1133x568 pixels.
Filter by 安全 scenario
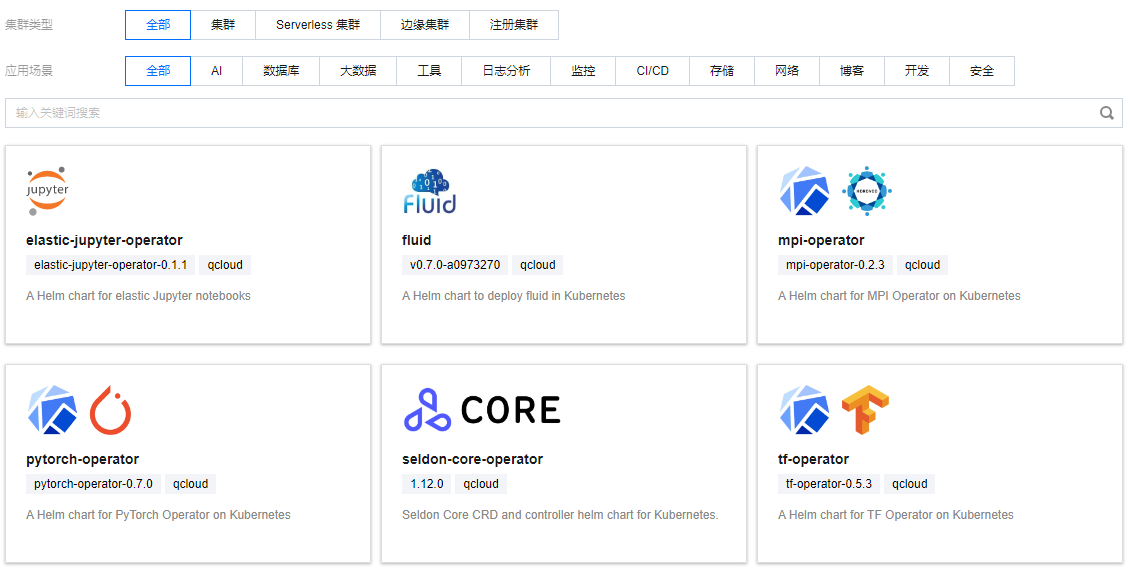[982, 71]
